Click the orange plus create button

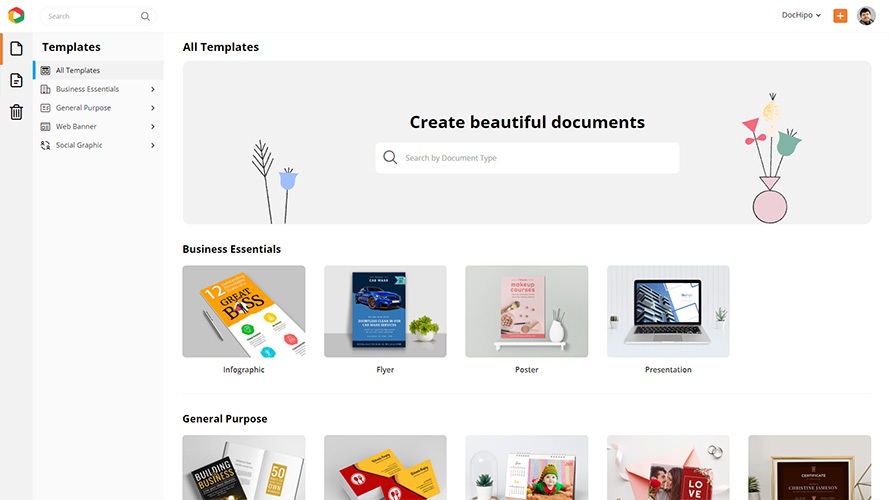pos(840,16)
